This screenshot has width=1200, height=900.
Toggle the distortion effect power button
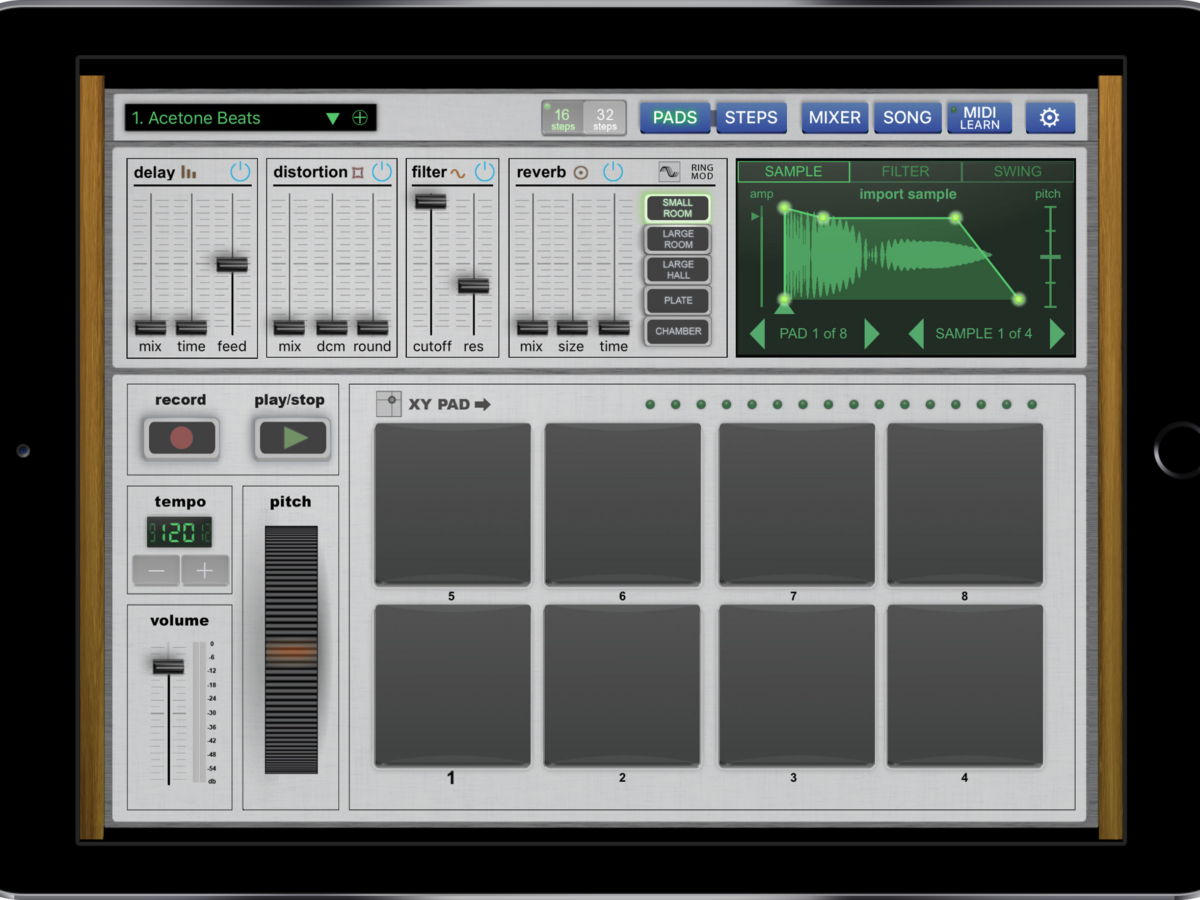pos(382,172)
